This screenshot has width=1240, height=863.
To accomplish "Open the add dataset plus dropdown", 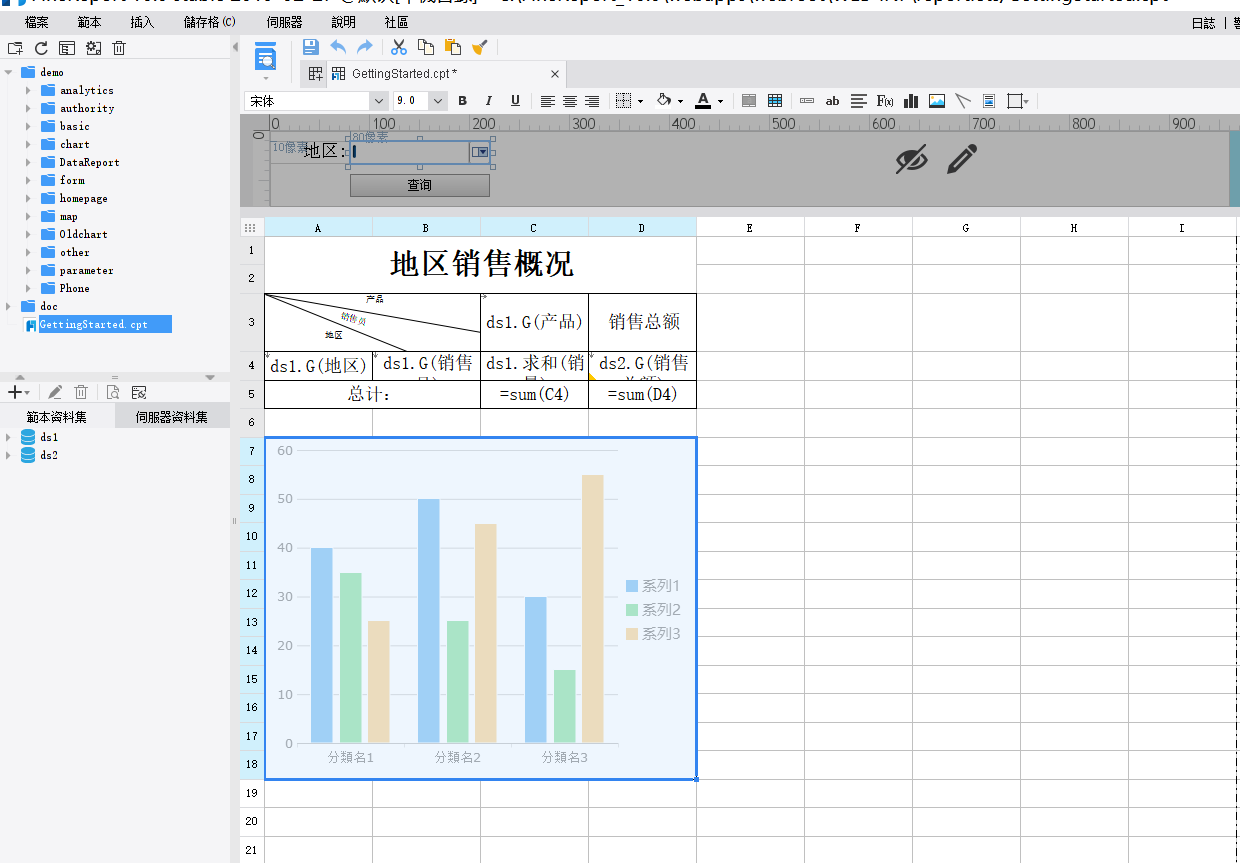I will pos(19,392).
